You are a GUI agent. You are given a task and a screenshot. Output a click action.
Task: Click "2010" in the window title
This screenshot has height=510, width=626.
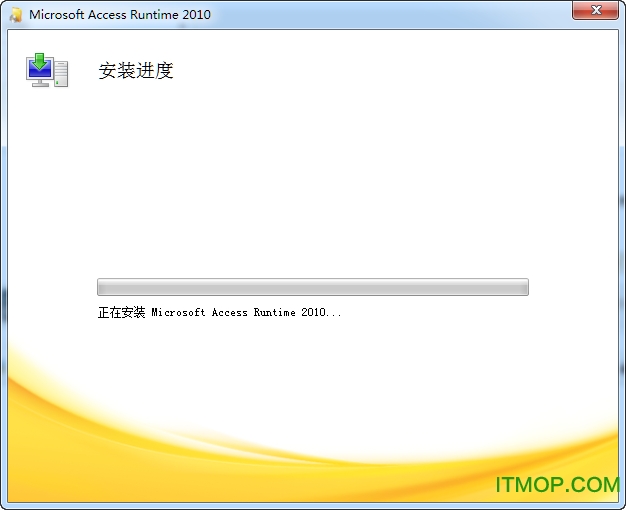pyautogui.click(x=196, y=15)
